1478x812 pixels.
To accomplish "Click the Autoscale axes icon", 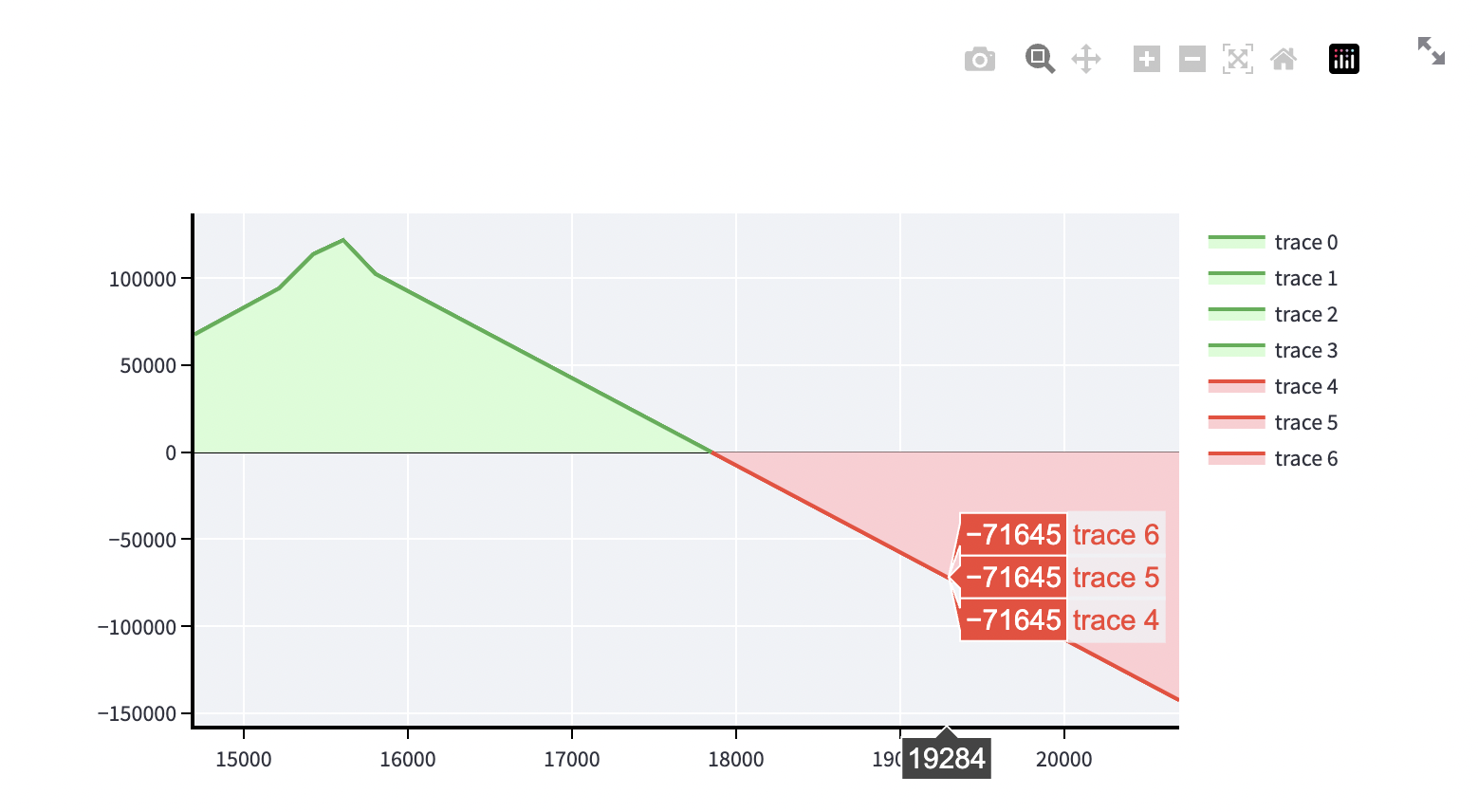I will pos(1238,59).
